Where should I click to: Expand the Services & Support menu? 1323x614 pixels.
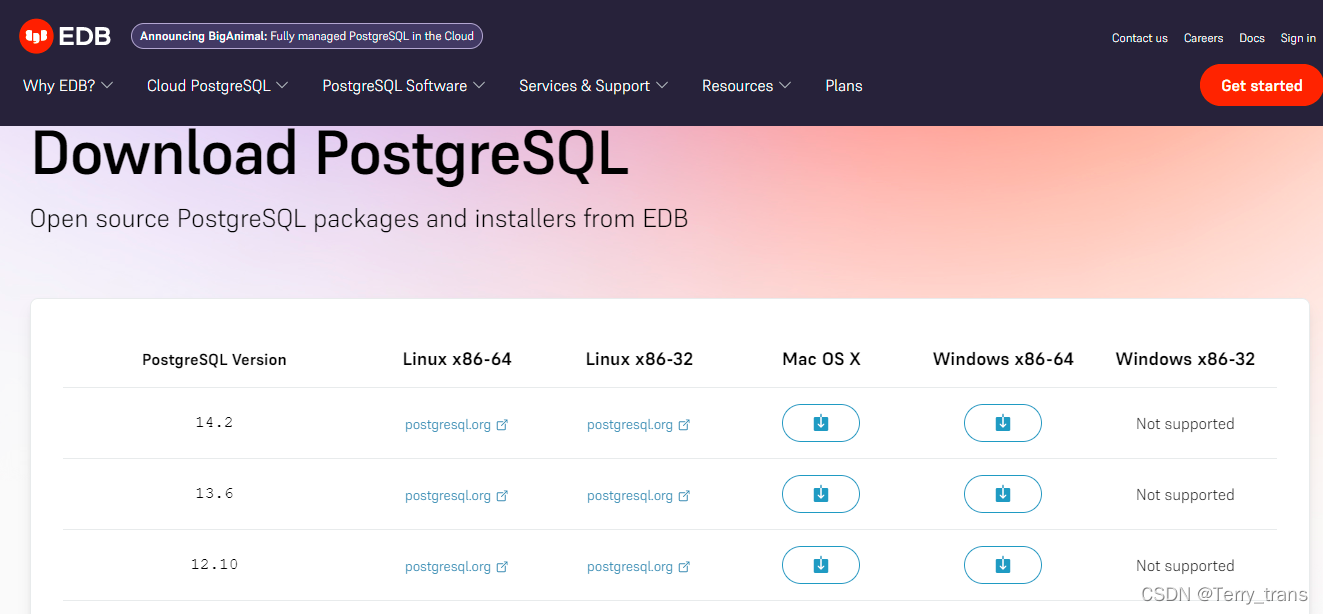593,86
